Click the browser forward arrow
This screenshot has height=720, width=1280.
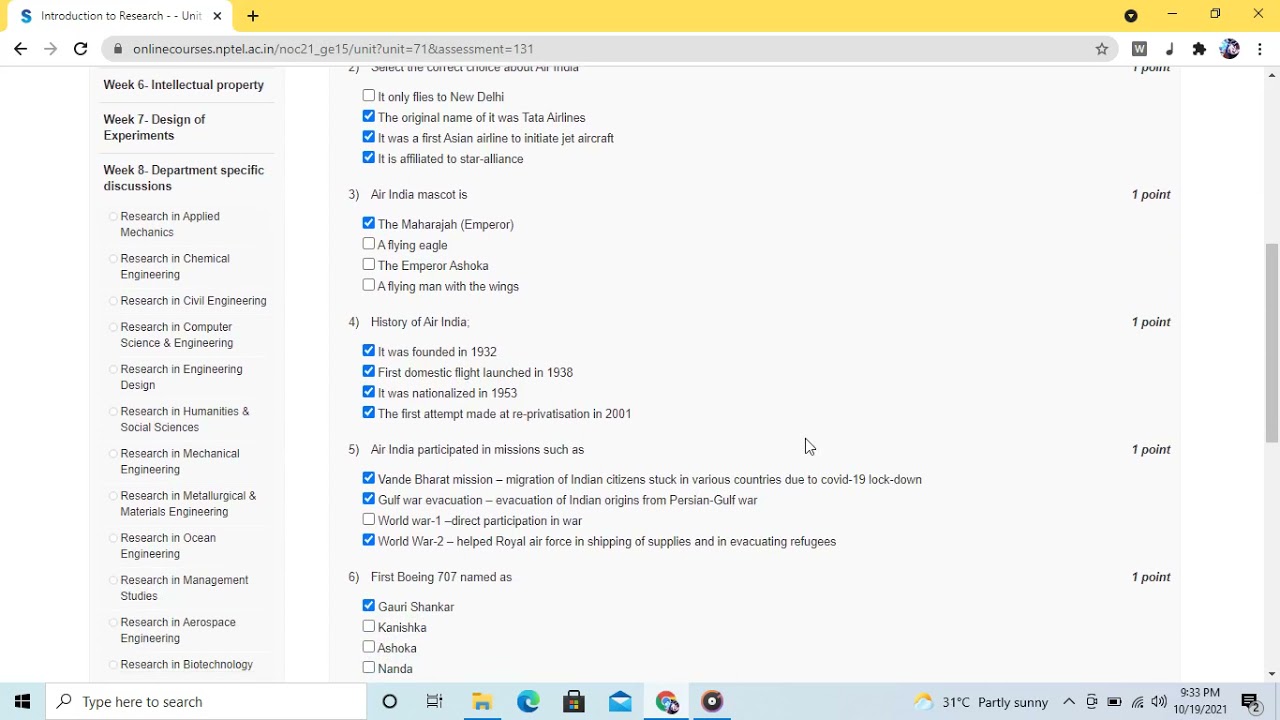[x=50, y=48]
